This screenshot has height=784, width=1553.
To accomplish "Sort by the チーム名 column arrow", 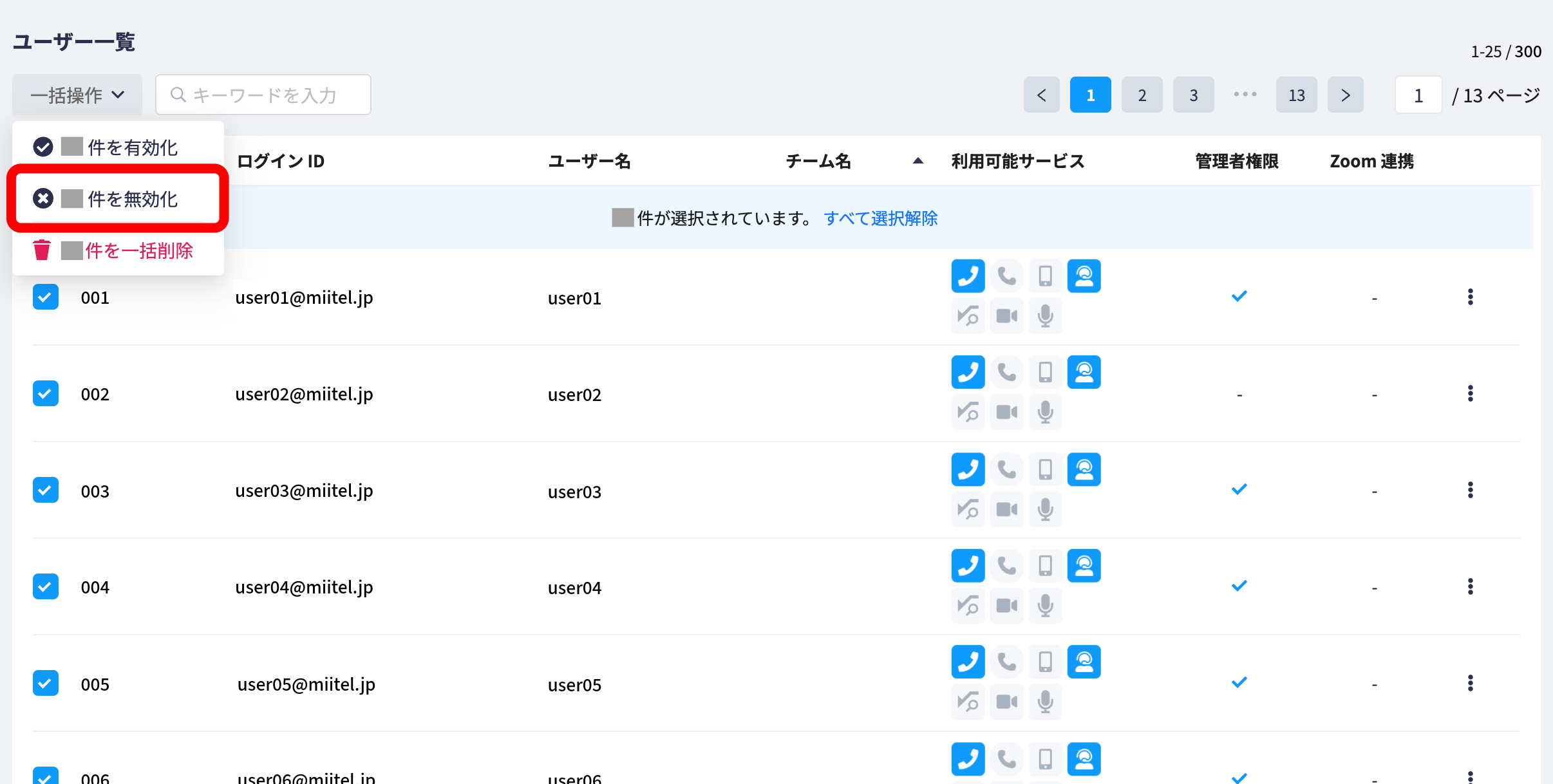I will (918, 161).
